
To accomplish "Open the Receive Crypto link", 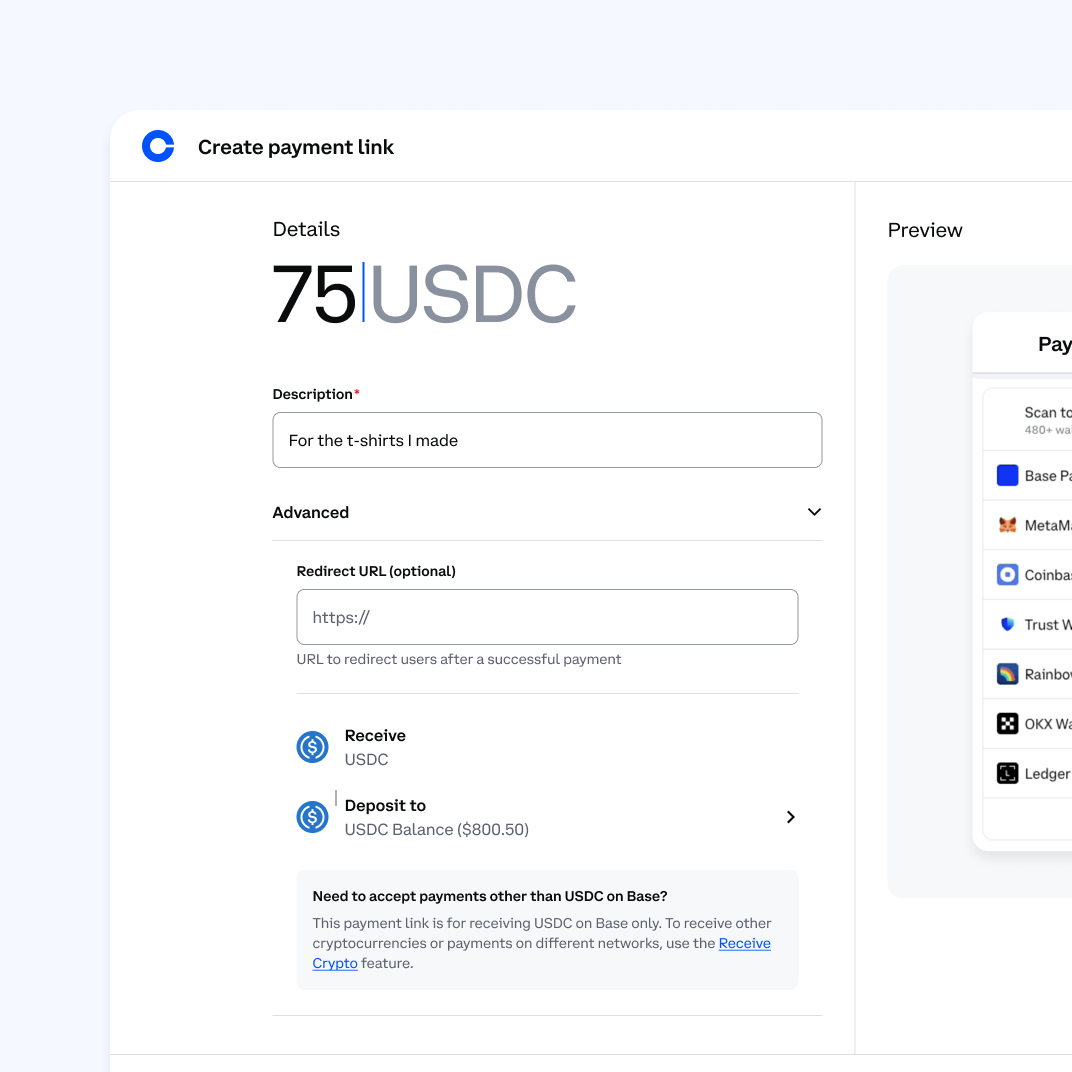I will coord(745,943).
